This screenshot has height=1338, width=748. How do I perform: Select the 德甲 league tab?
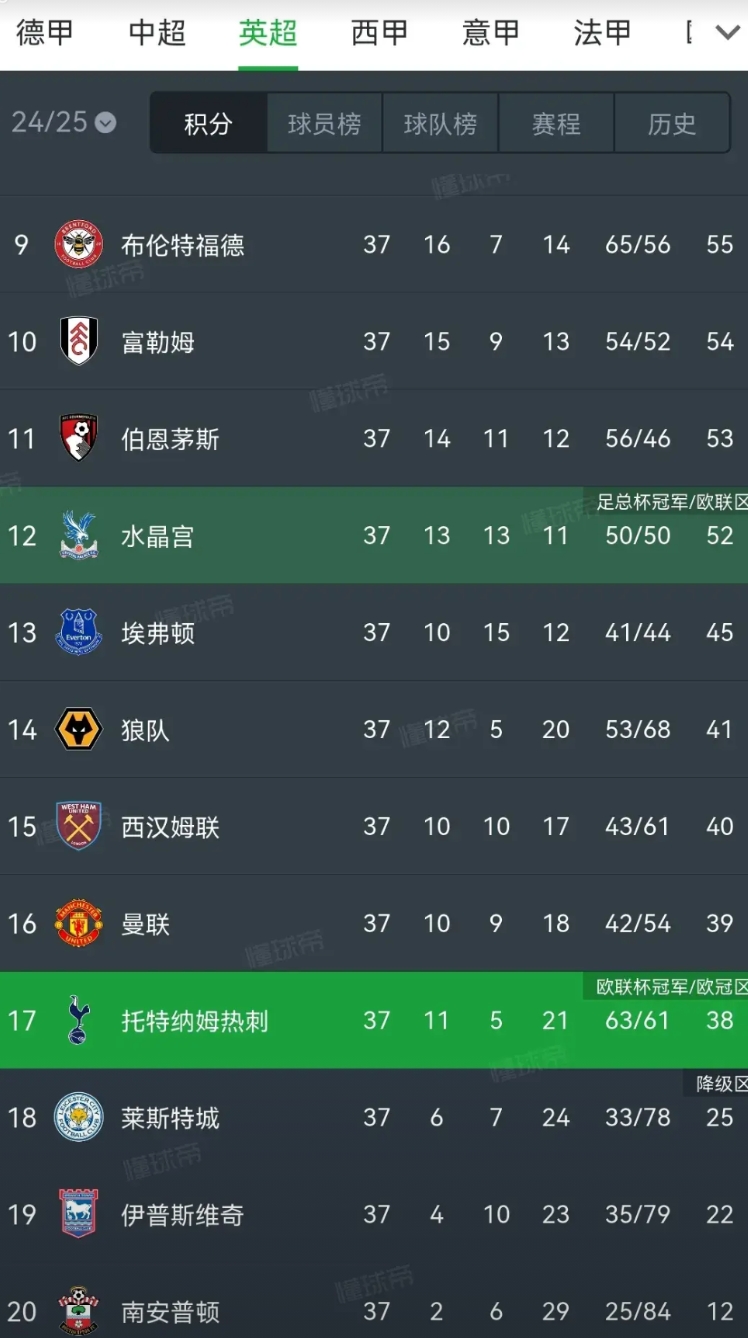point(45,33)
